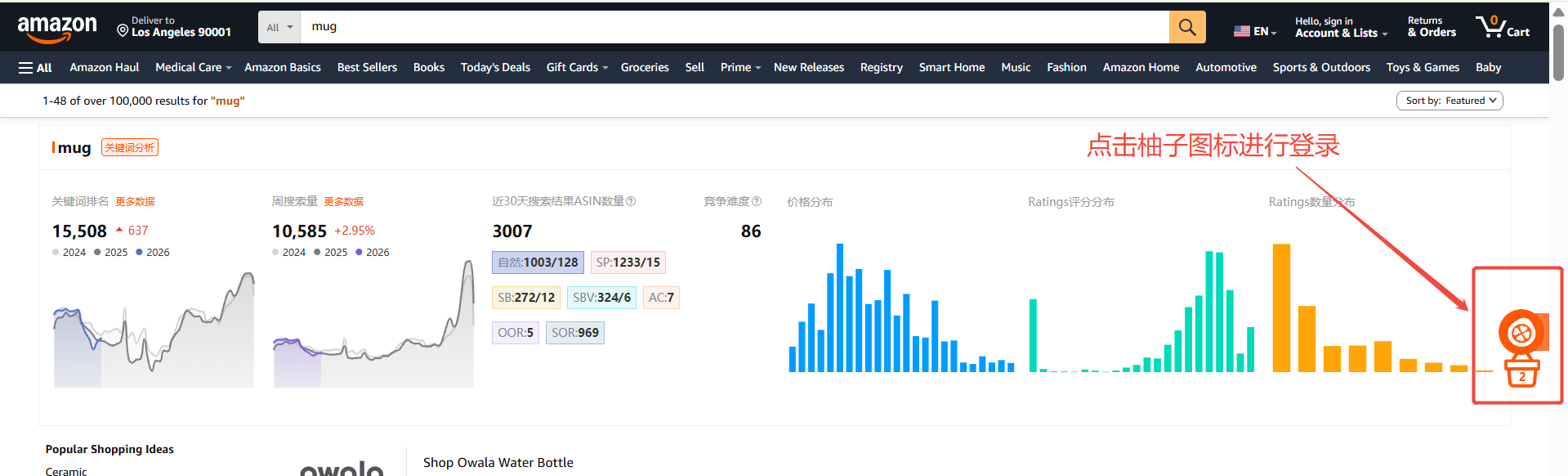Open Automotive nav item

point(1226,67)
